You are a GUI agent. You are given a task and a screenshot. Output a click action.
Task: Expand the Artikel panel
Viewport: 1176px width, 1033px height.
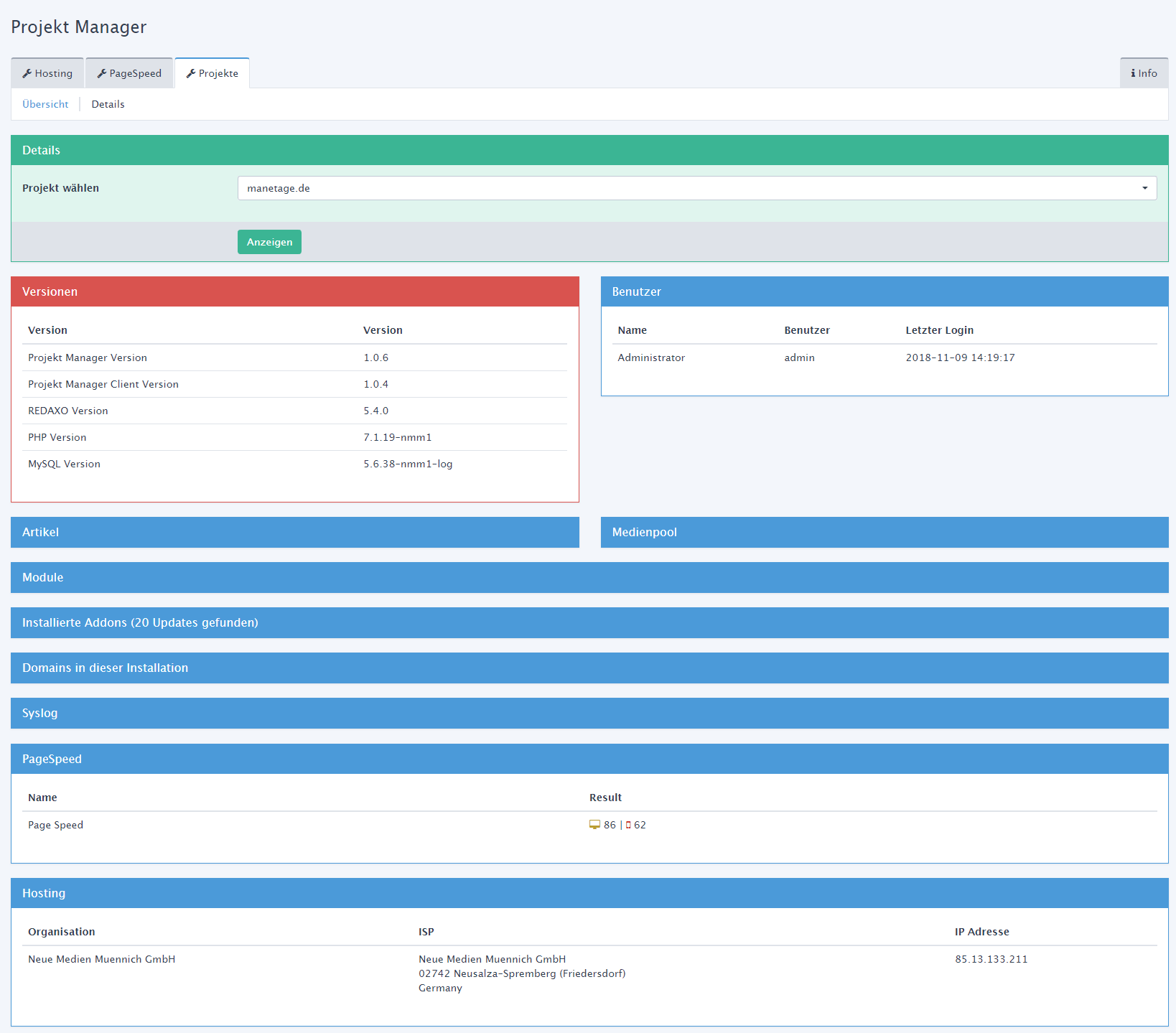pyautogui.click(x=295, y=532)
